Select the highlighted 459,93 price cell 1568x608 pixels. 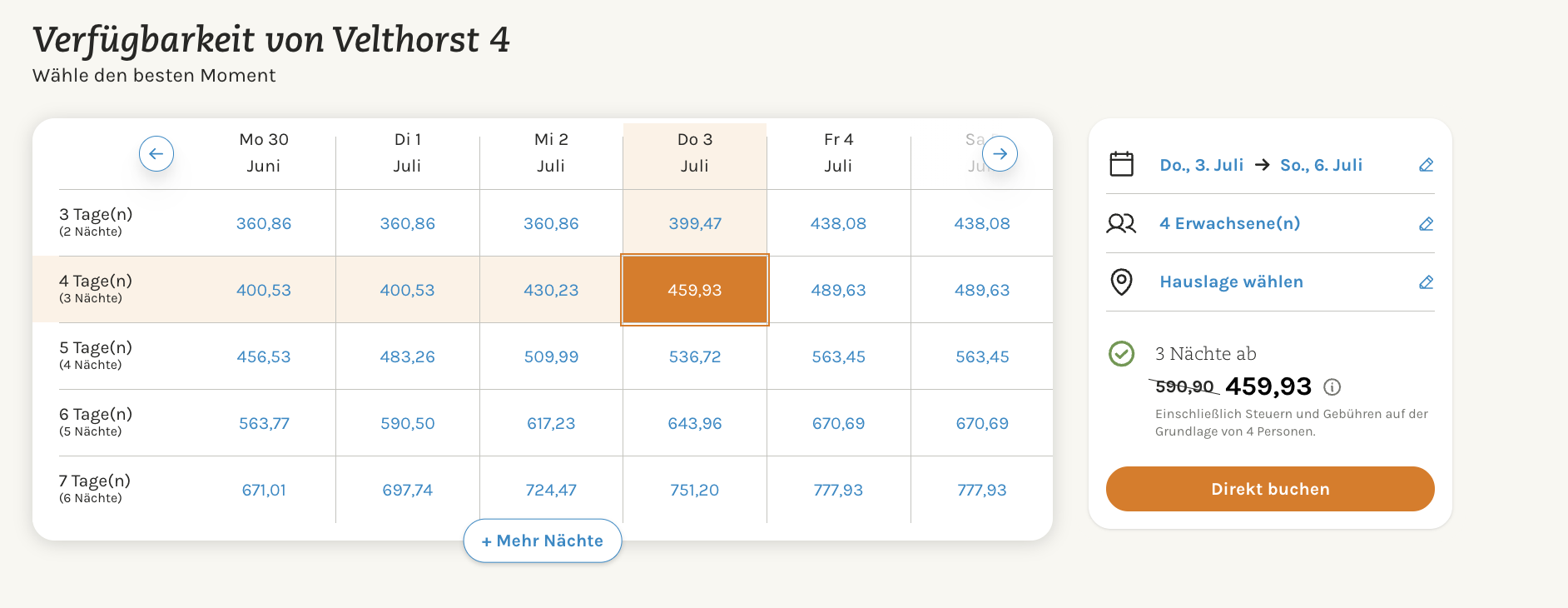[695, 290]
